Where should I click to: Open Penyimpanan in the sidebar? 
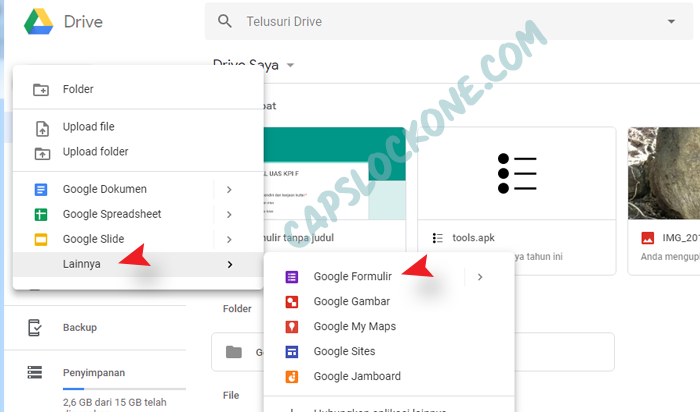coord(94,373)
